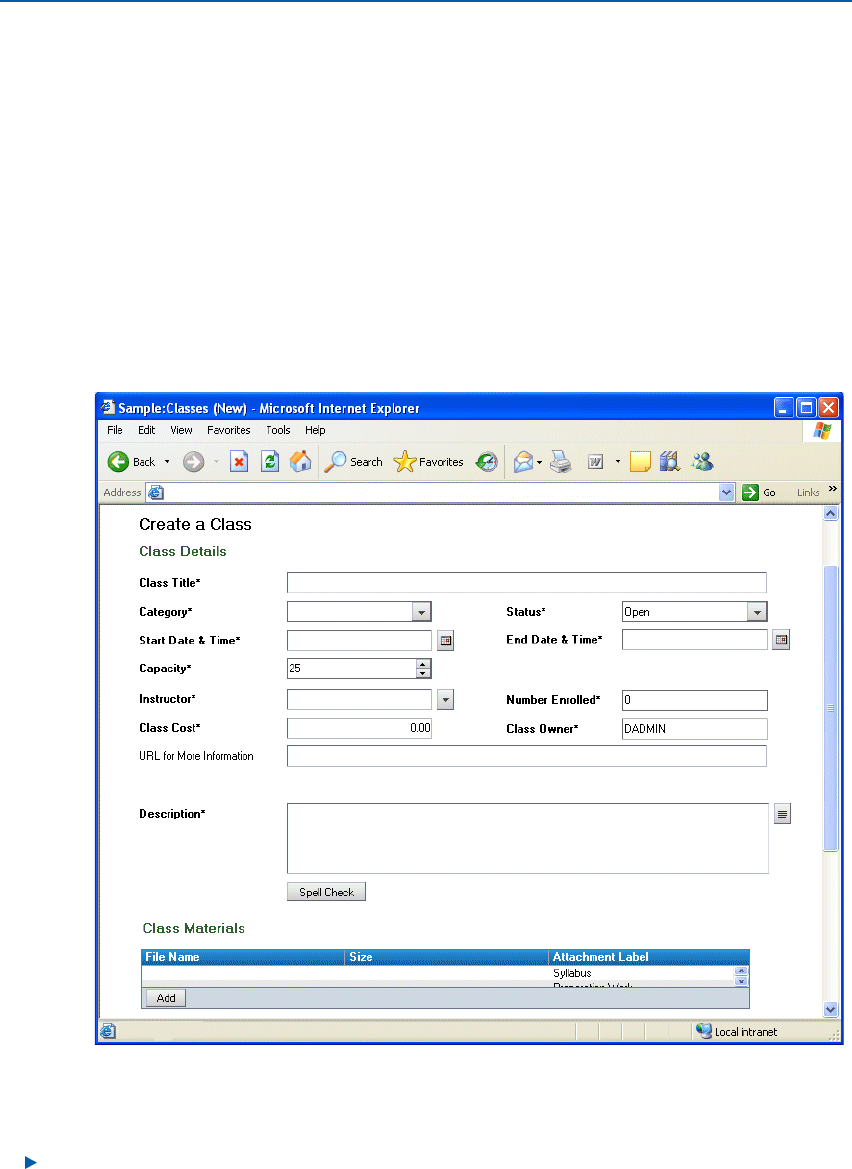852x1169 pixels.
Task: Click the Number Enrolled field
Action: pos(695,700)
